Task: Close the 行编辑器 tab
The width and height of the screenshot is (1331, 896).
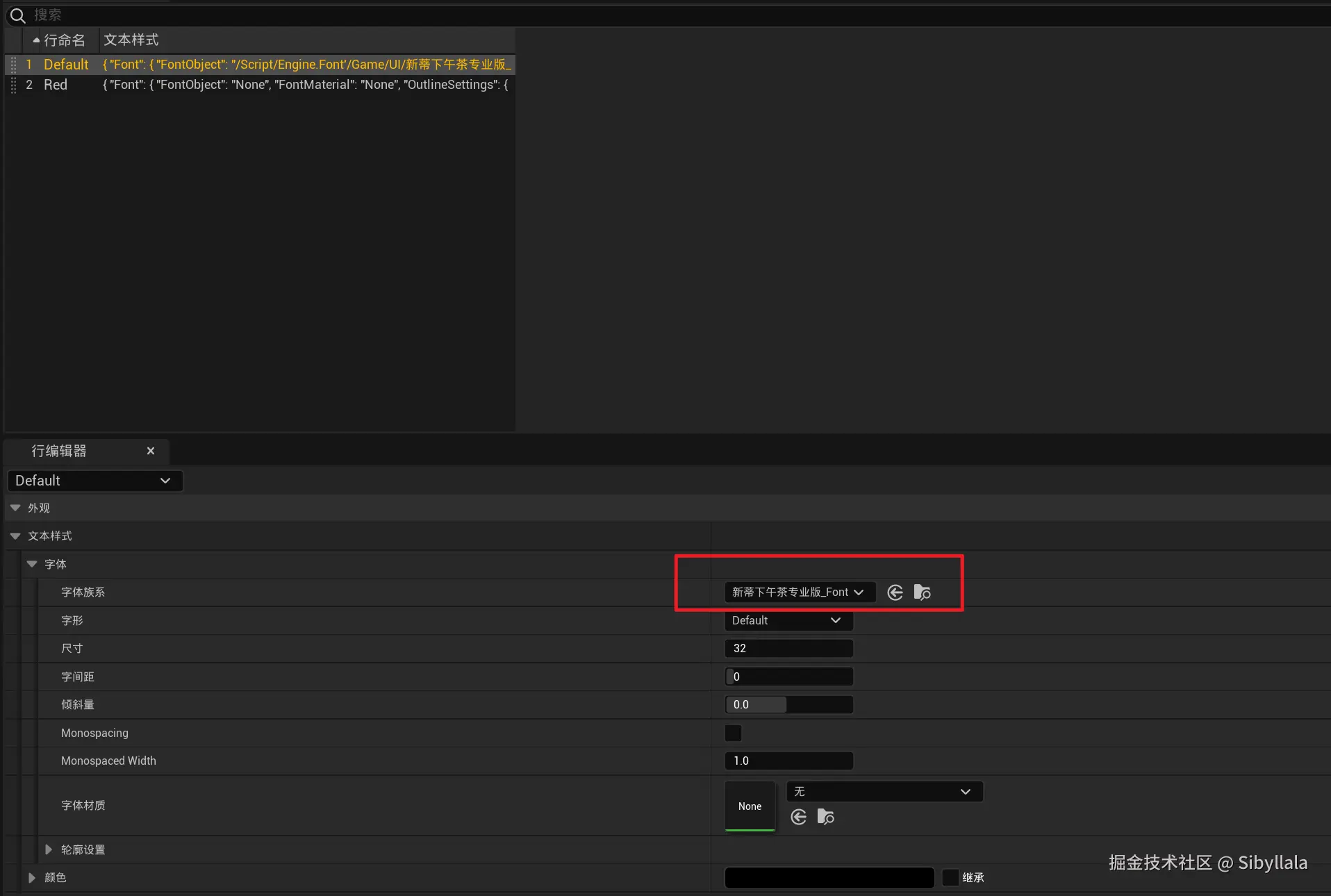Action: pyautogui.click(x=151, y=451)
